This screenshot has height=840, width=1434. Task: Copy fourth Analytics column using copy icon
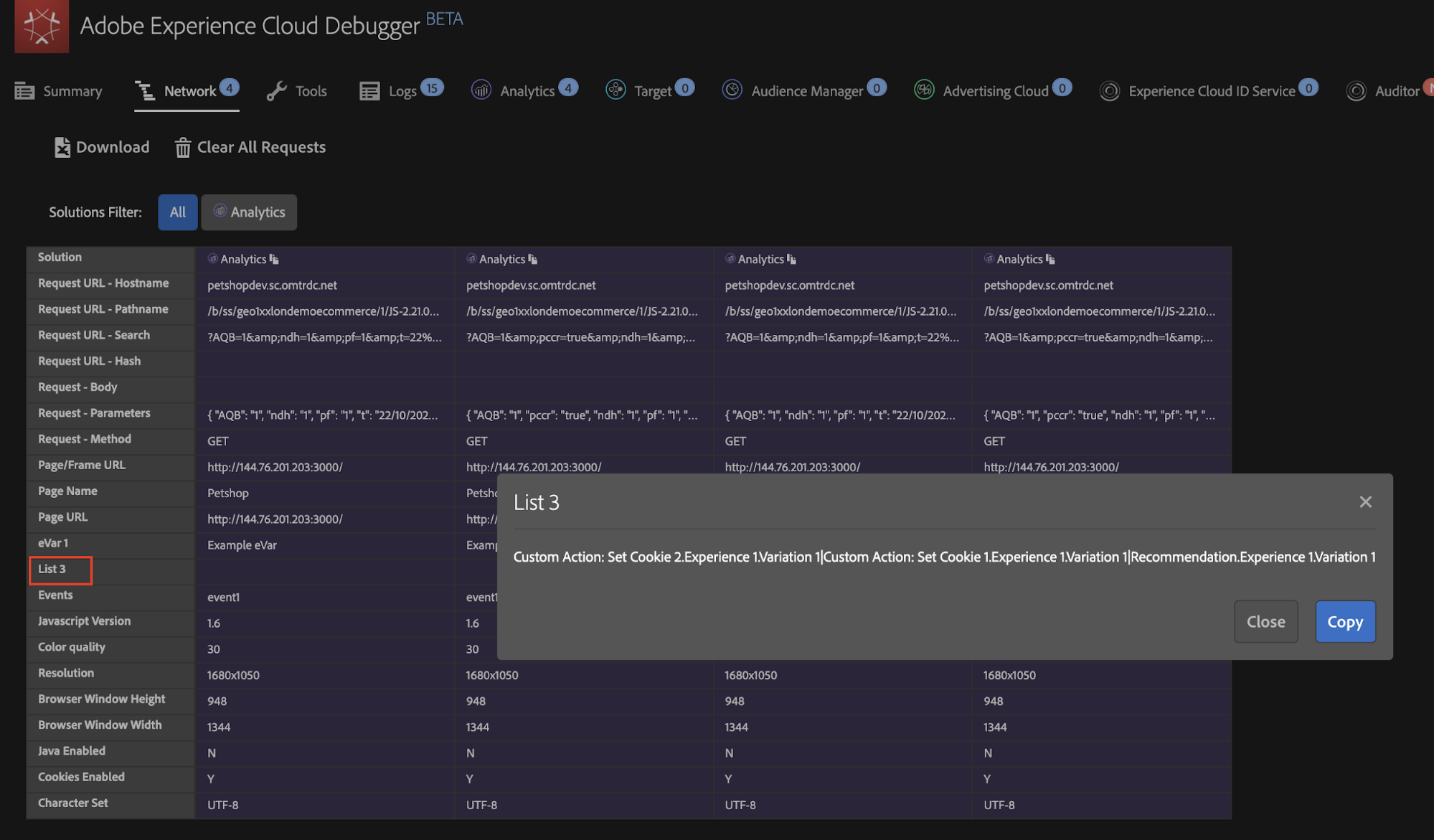pos(1050,259)
